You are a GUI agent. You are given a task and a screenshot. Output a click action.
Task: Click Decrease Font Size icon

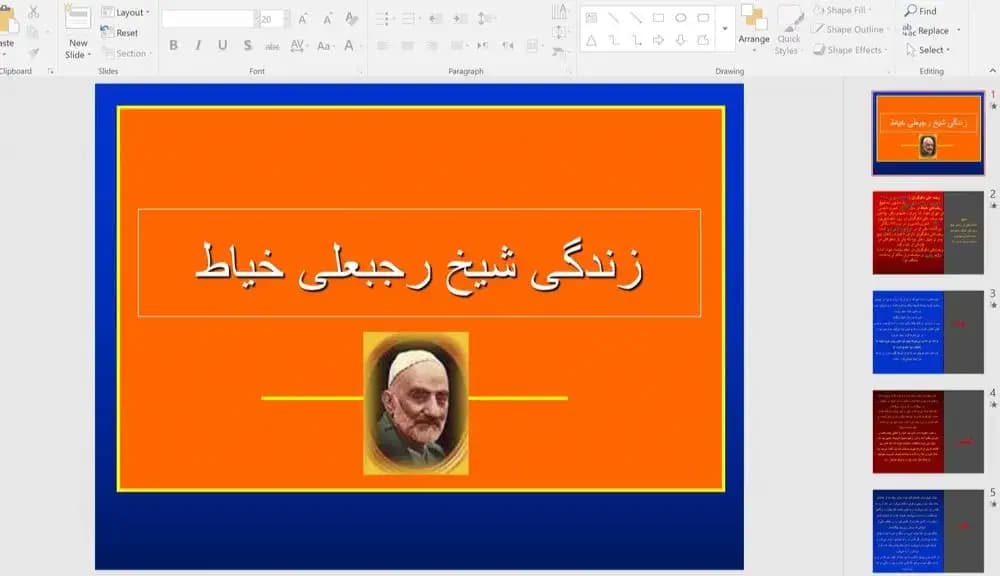(327, 19)
